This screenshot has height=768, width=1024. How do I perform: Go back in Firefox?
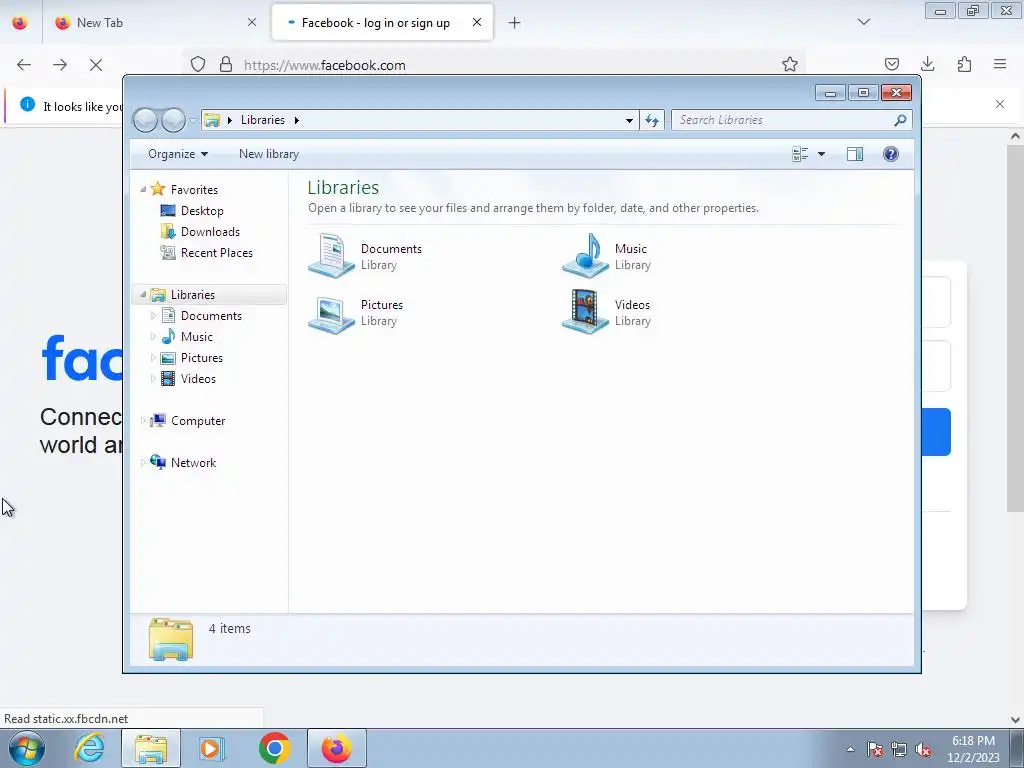click(24, 65)
